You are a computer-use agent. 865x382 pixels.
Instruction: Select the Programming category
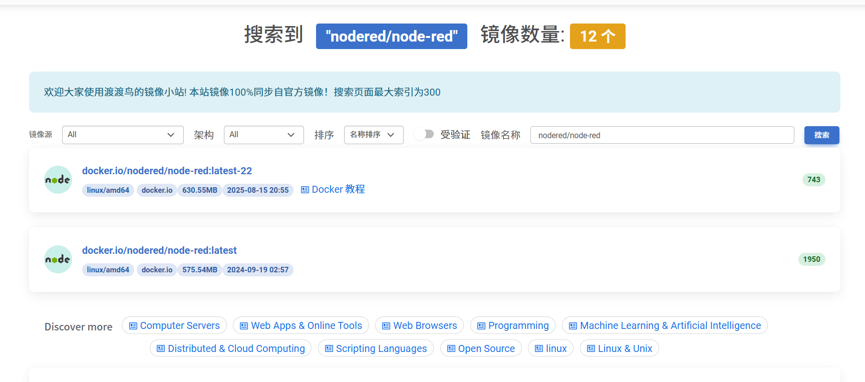coord(513,326)
